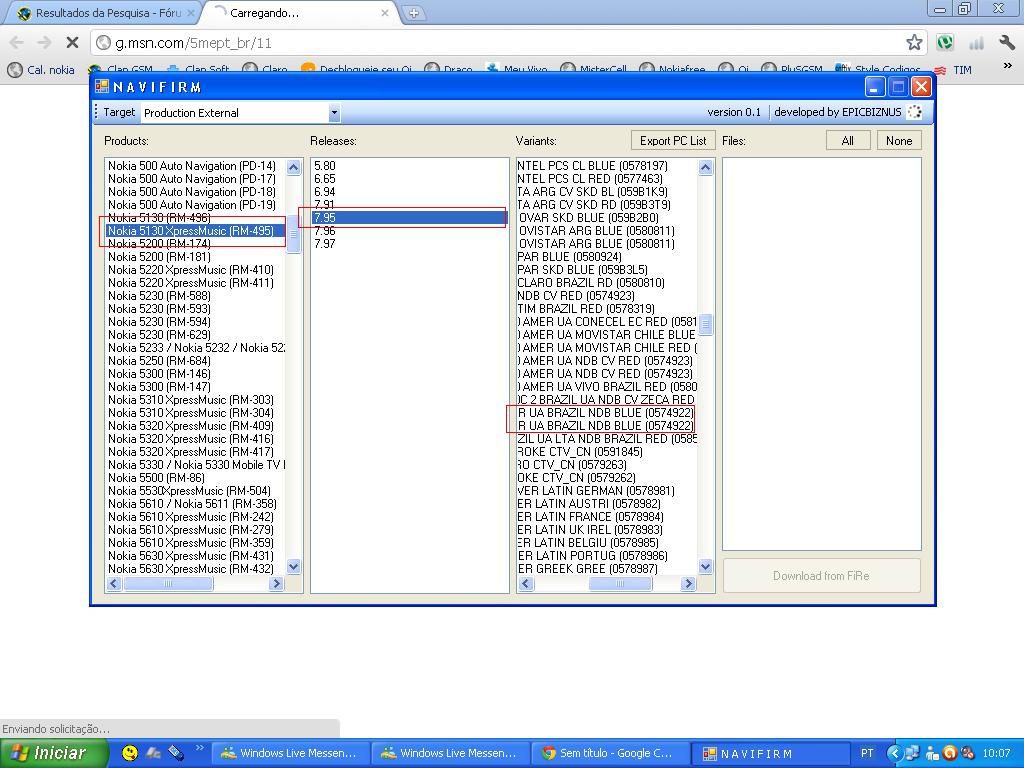Viewport: 1024px width, 768px height.
Task: Select release 7.97
Action: (x=409, y=244)
